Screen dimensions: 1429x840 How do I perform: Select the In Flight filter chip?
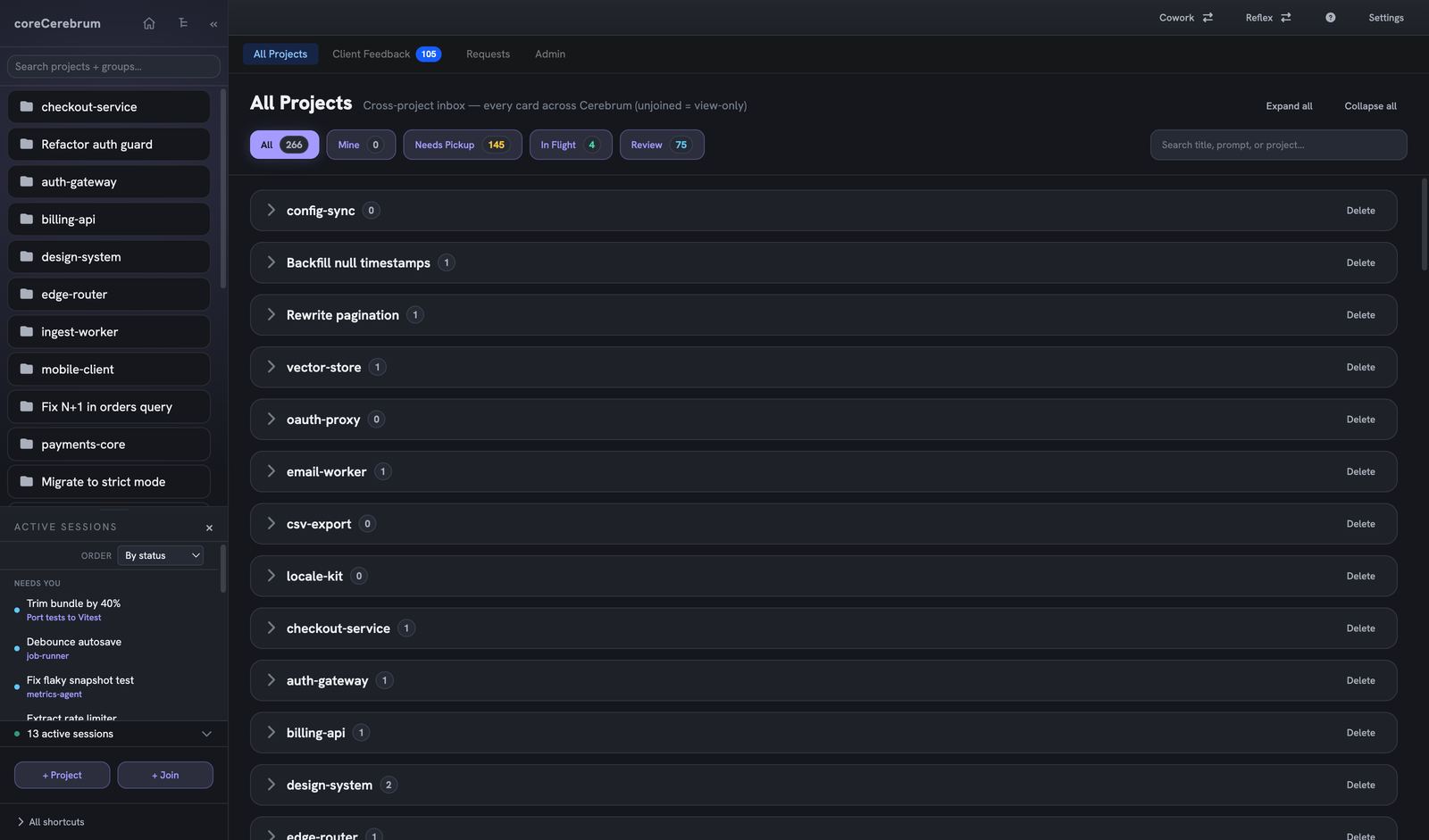click(571, 145)
